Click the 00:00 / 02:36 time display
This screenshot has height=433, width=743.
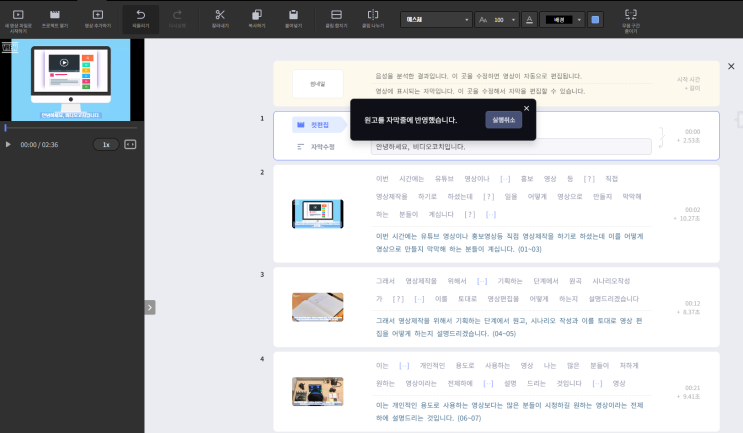pyautogui.click(x=39, y=144)
